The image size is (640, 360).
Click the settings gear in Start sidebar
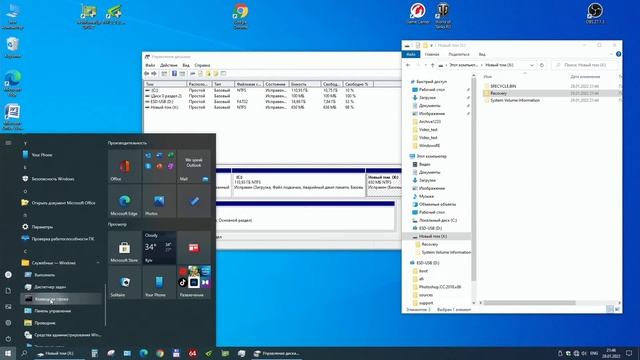(8, 323)
